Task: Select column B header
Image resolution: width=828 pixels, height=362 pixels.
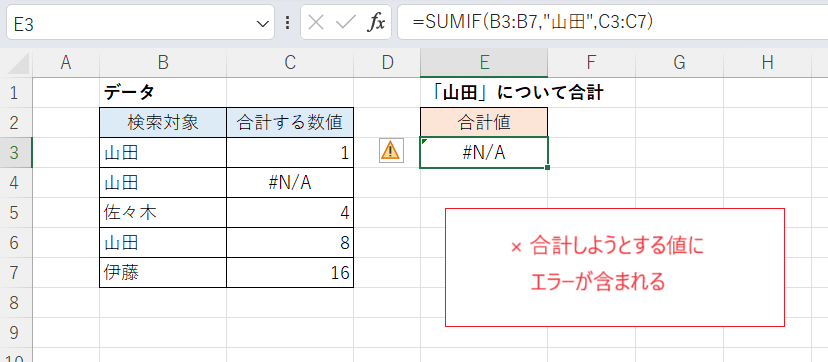Action: pyautogui.click(x=163, y=63)
